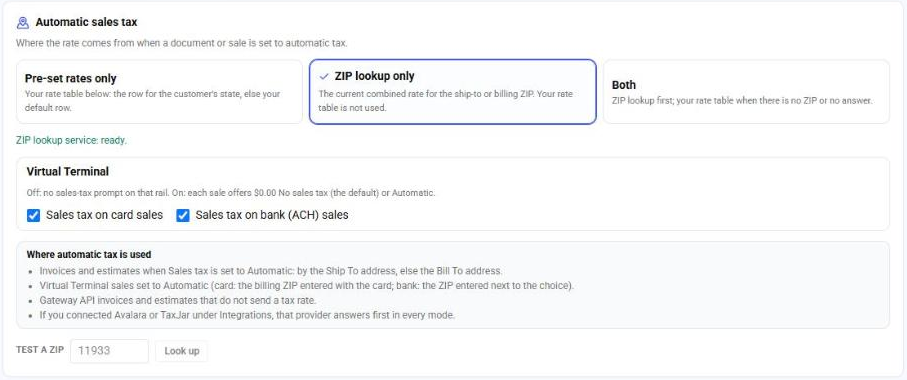Image resolution: width=907 pixels, height=380 pixels.
Task: Click the Look up button
Action: pos(182,351)
